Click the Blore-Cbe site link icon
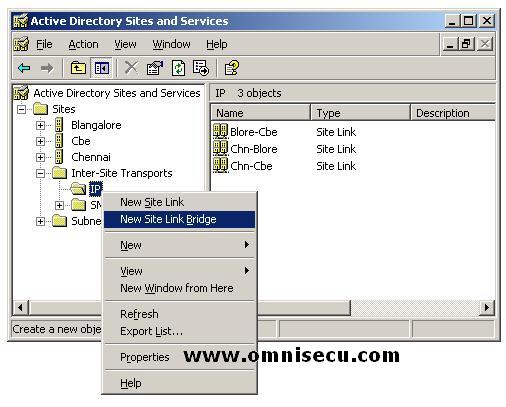The image size is (506, 407). coord(220,131)
